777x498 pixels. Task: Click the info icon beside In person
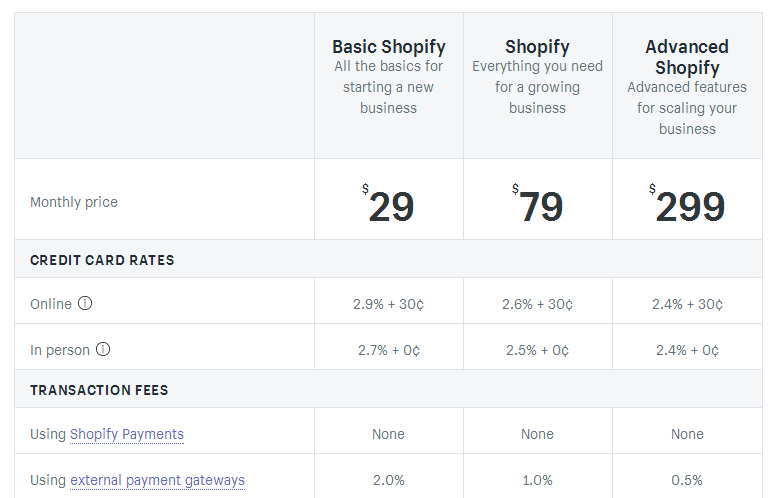[x=103, y=349]
